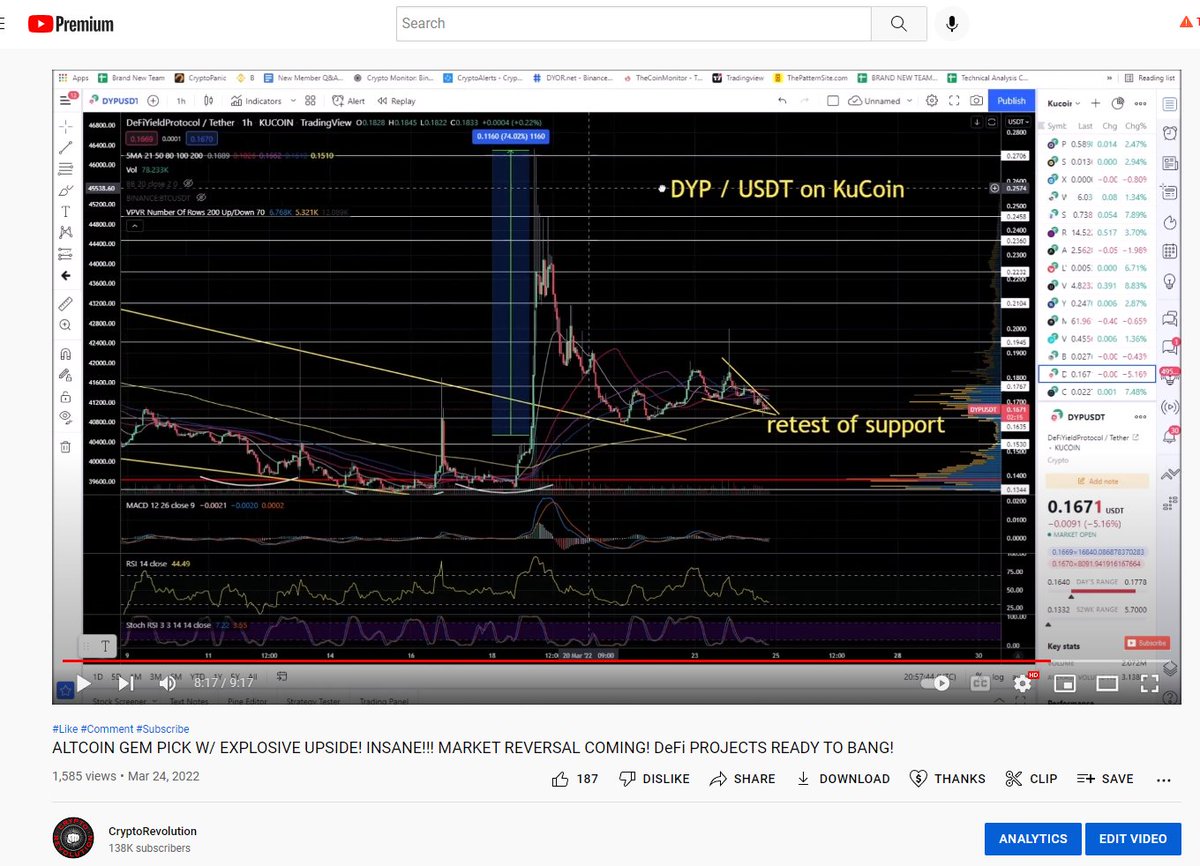Screen dimensions: 1200x866
Task: Click the red video progress bar
Action: [556, 661]
